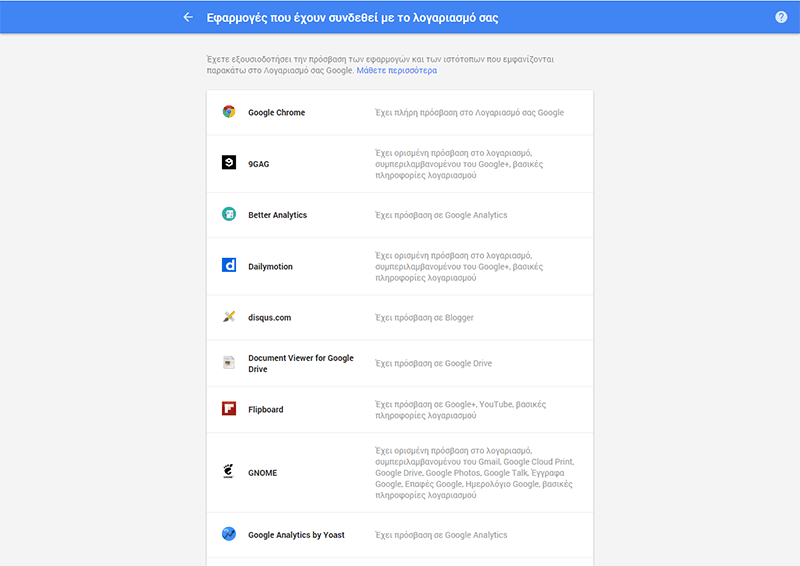Click the red Flipboard icon
This screenshot has height=566, width=800.
coord(229,408)
